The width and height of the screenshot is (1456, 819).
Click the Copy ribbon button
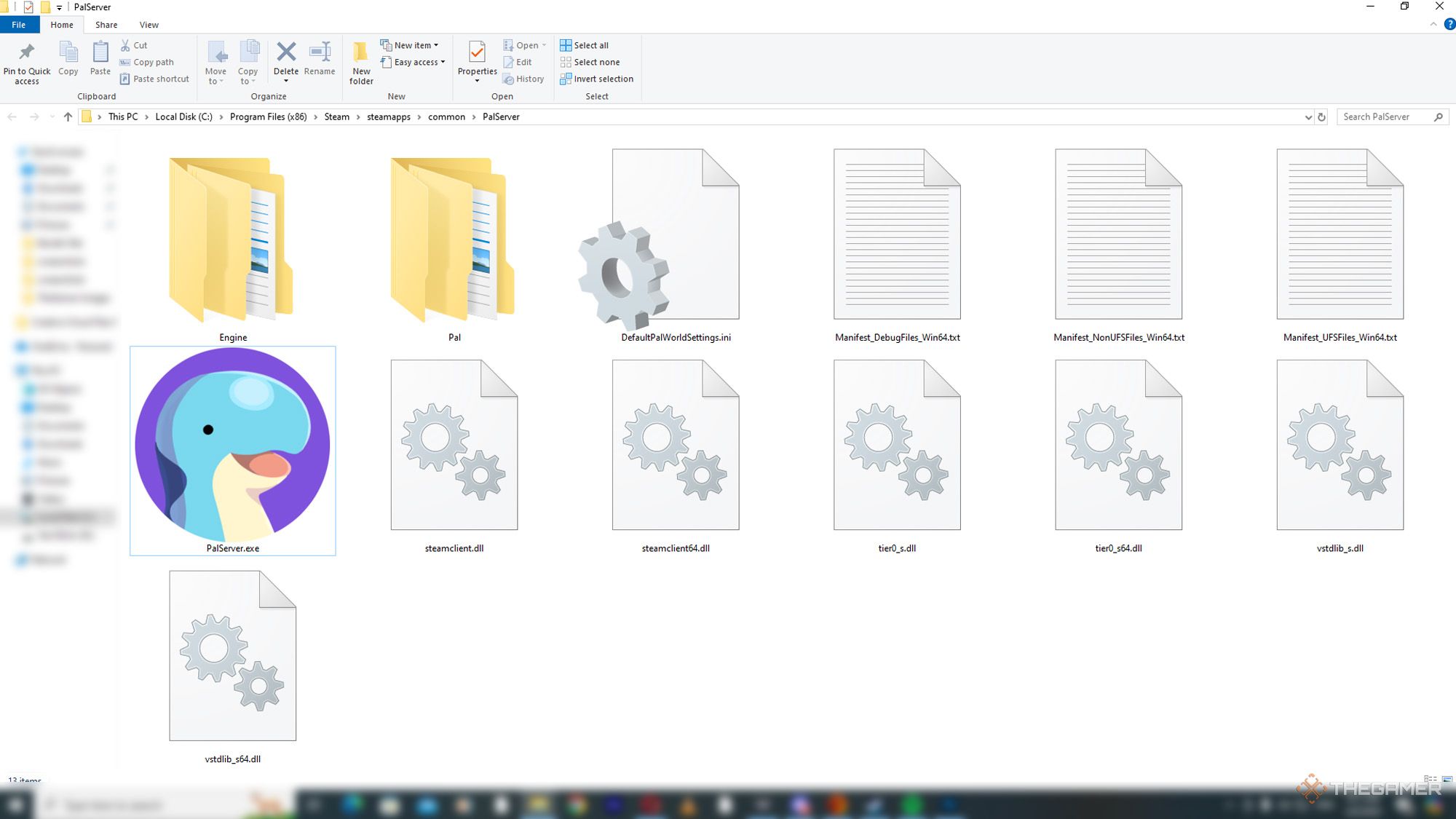pyautogui.click(x=68, y=58)
